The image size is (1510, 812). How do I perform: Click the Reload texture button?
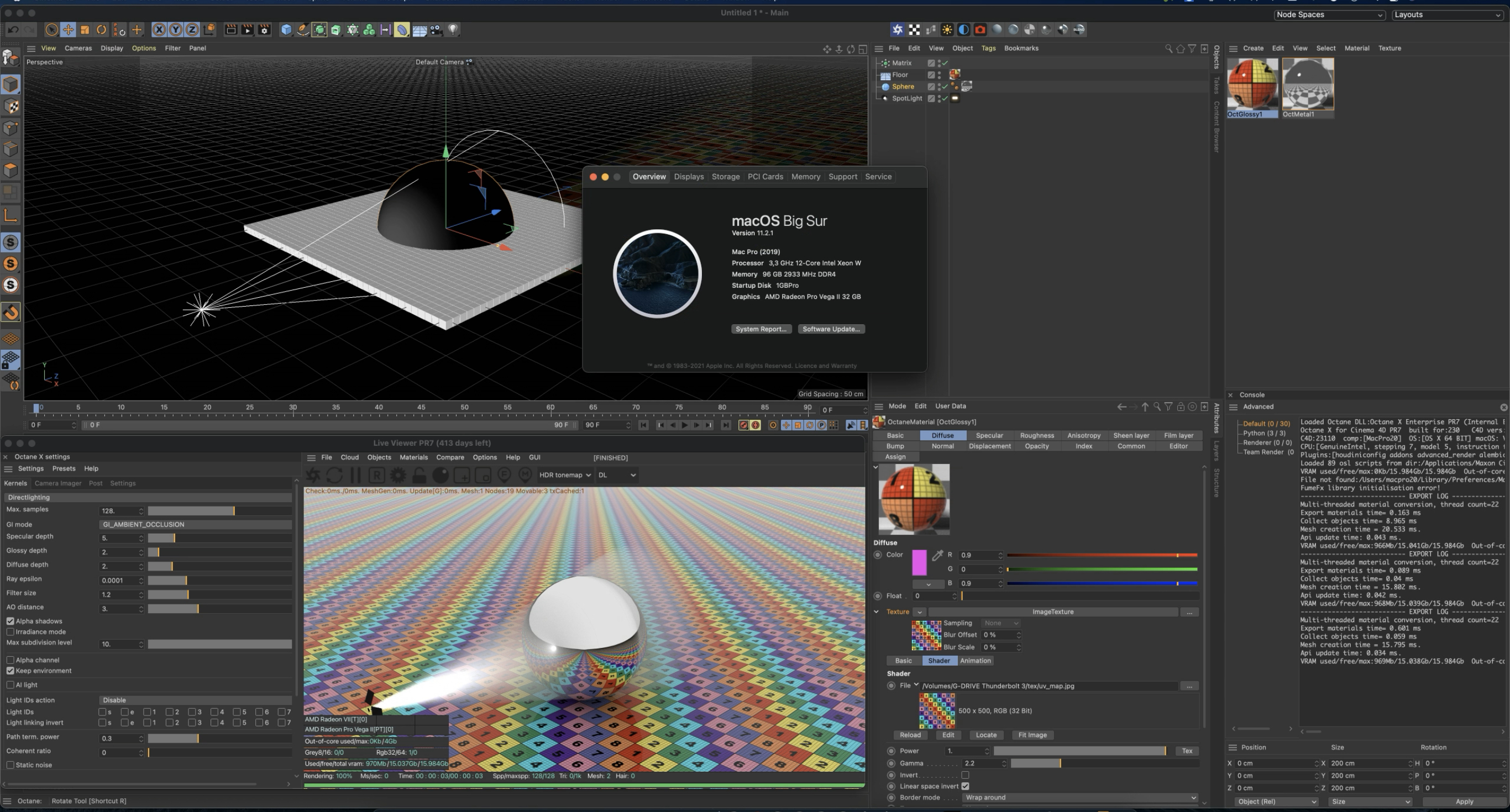click(910, 735)
